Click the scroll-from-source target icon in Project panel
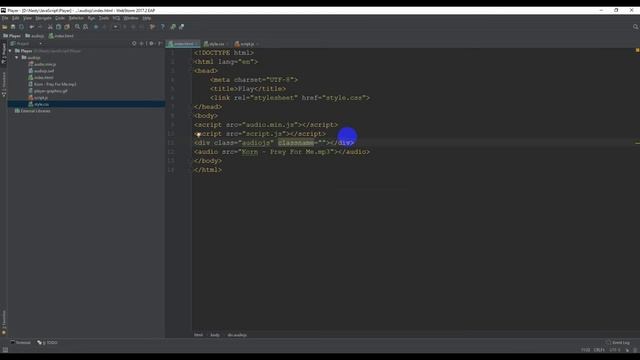This screenshot has height=360, width=640. (134, 43)
